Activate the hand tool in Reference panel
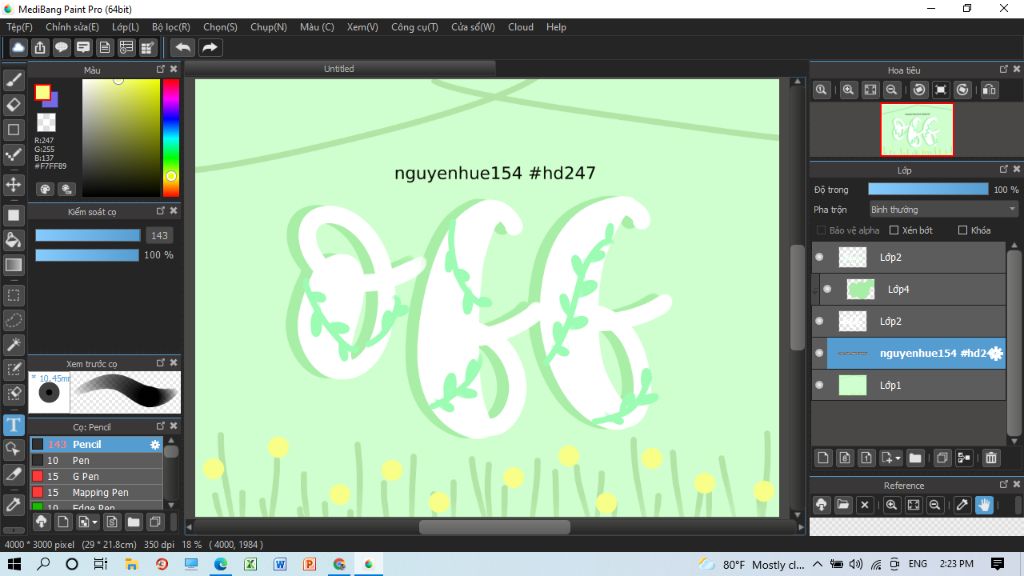 coord(984,505)
